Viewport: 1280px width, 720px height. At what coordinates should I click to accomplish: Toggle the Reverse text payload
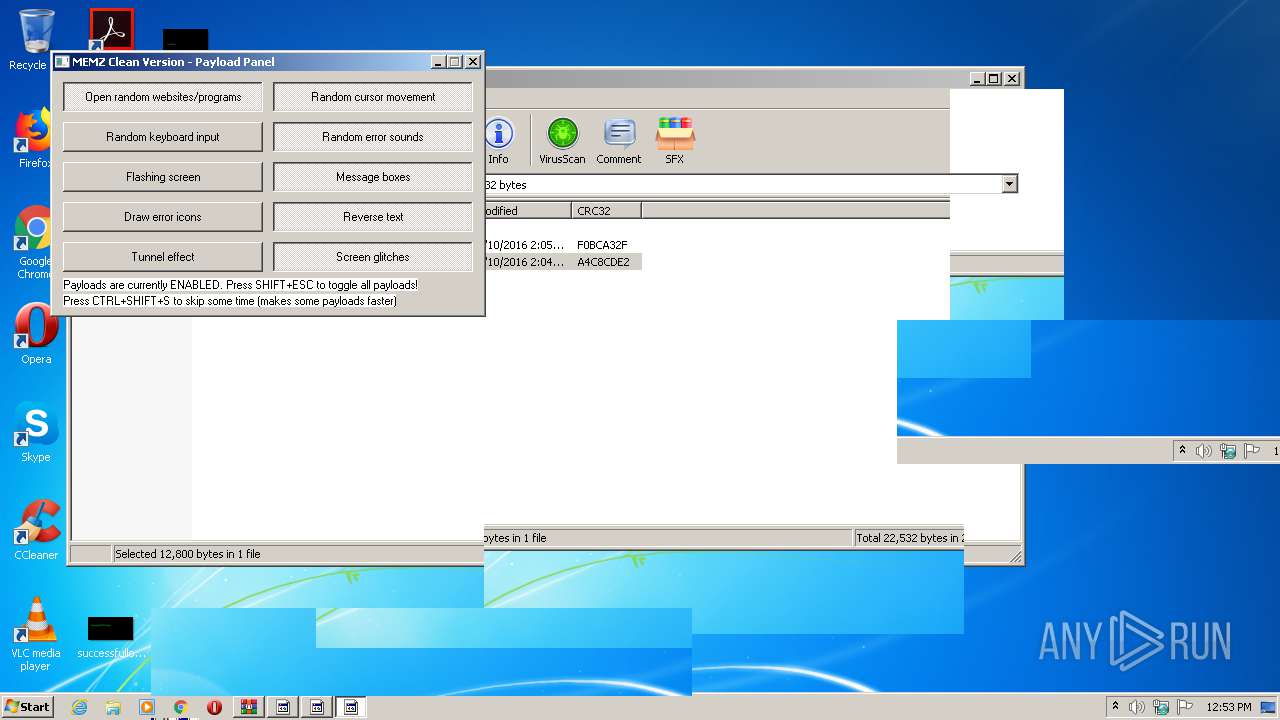point(373,217)
